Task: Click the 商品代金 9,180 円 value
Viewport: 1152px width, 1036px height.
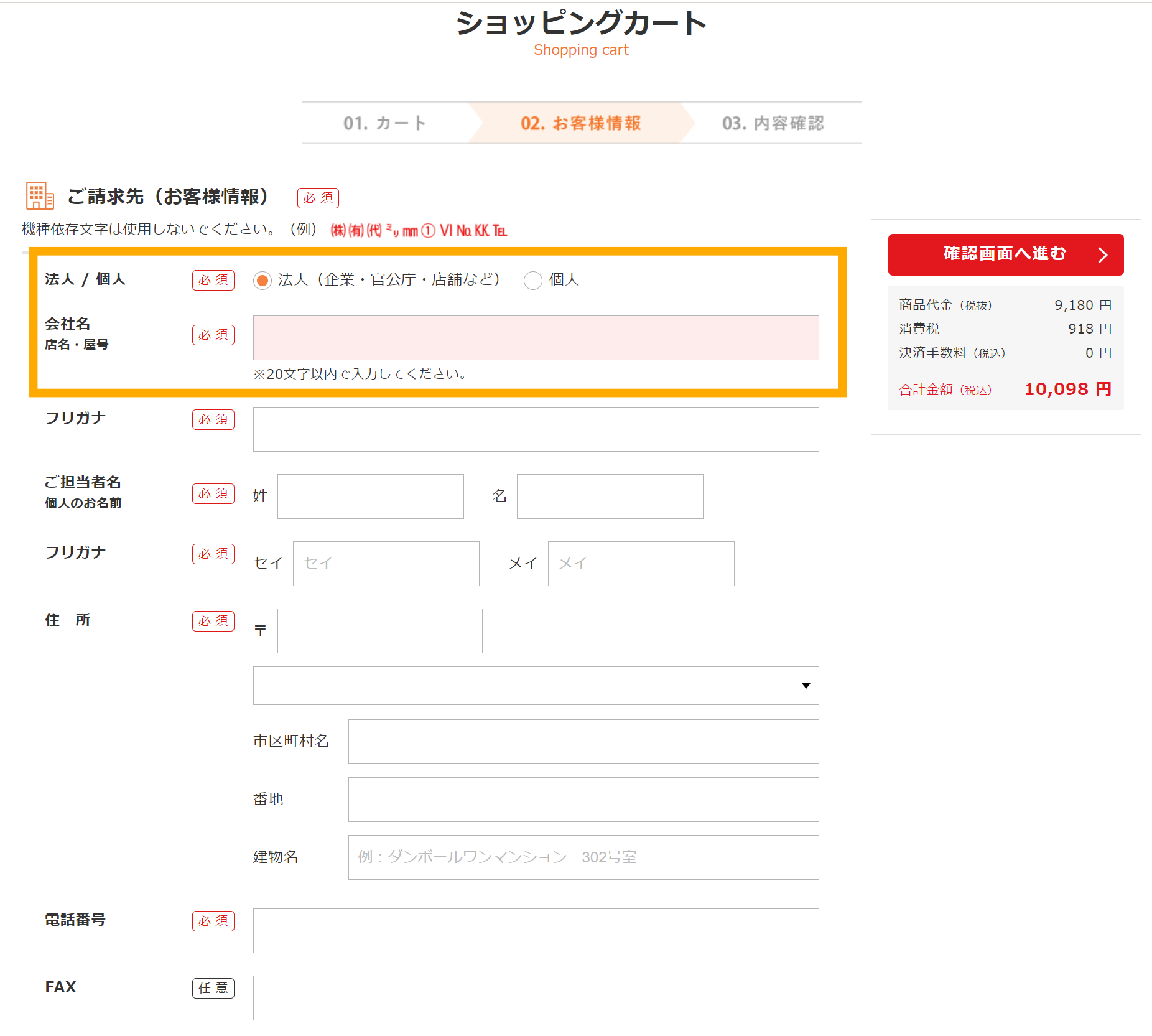Action: click(x=1083, y=305)
